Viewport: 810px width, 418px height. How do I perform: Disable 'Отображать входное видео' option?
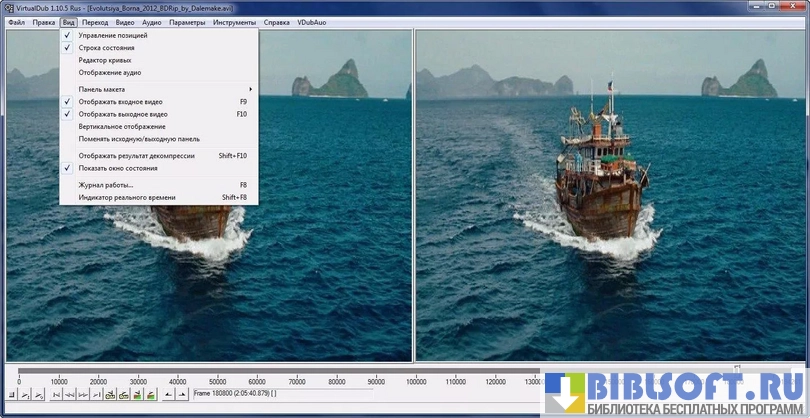pyautogui.click(x=120, y=102)
